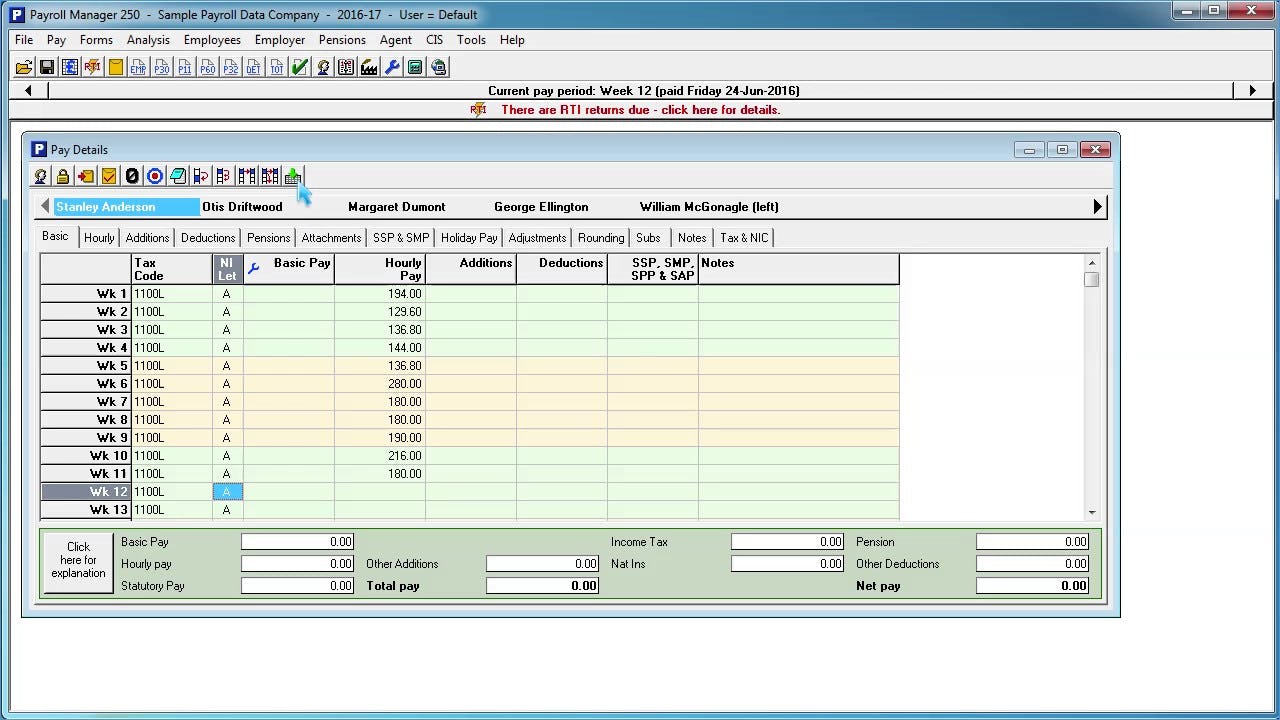Screen dimensions: 1280x720
Task: Click the green checkmark toolbar icon
Action: click(299, 67)
